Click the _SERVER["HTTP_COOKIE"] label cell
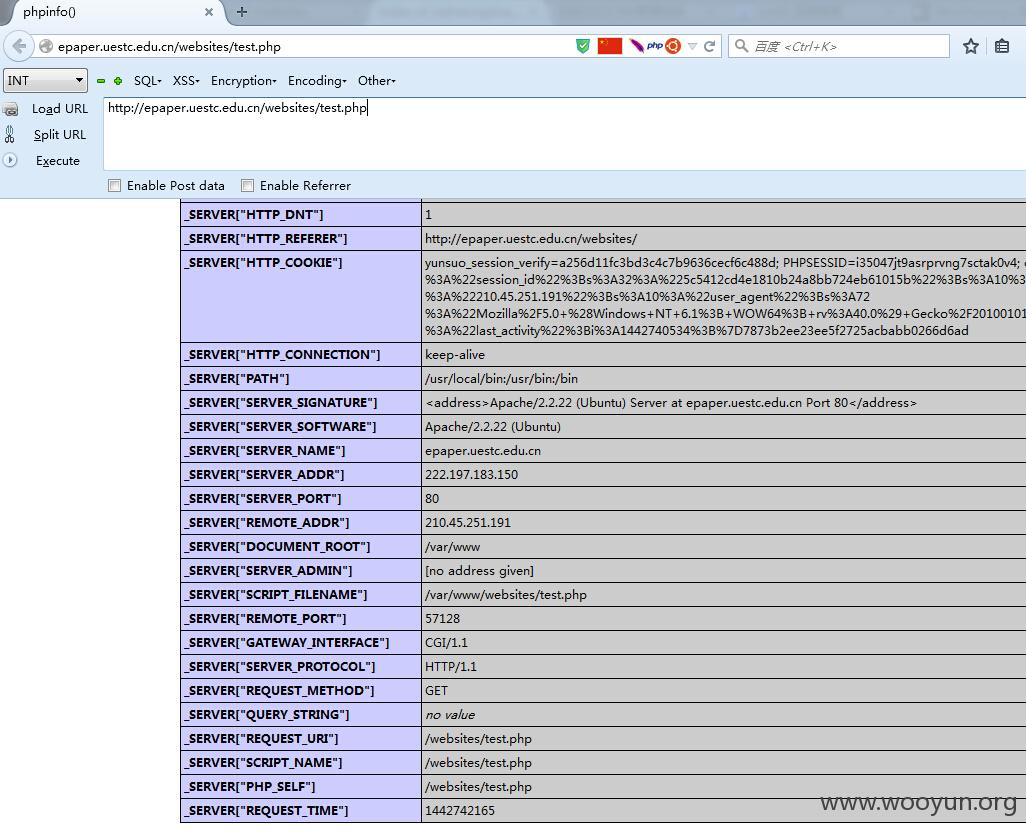 point(301,296)
